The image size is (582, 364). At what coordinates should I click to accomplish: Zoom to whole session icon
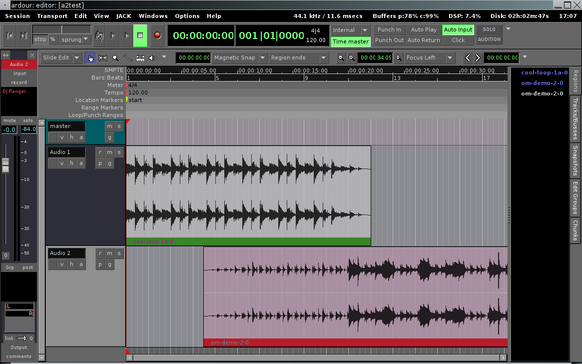399,58
